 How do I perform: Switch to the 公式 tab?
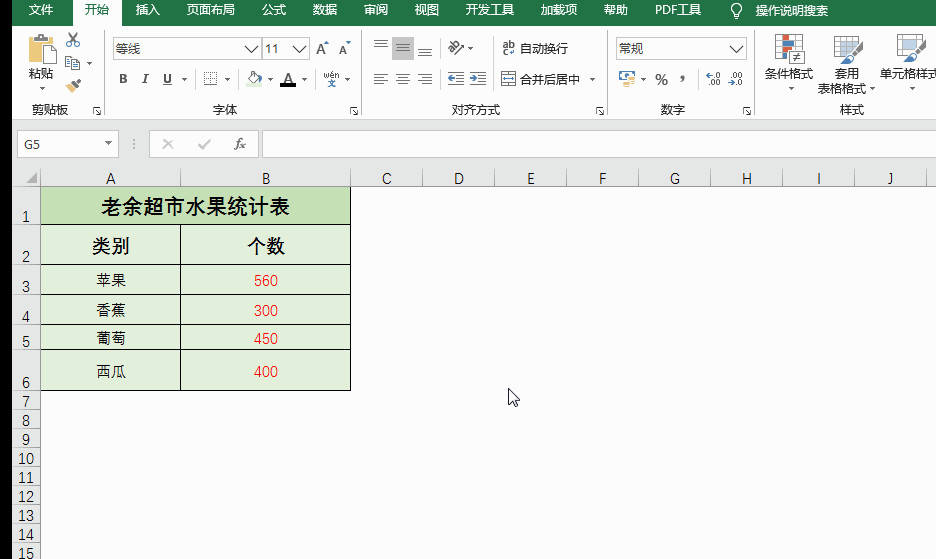[274, 10]
